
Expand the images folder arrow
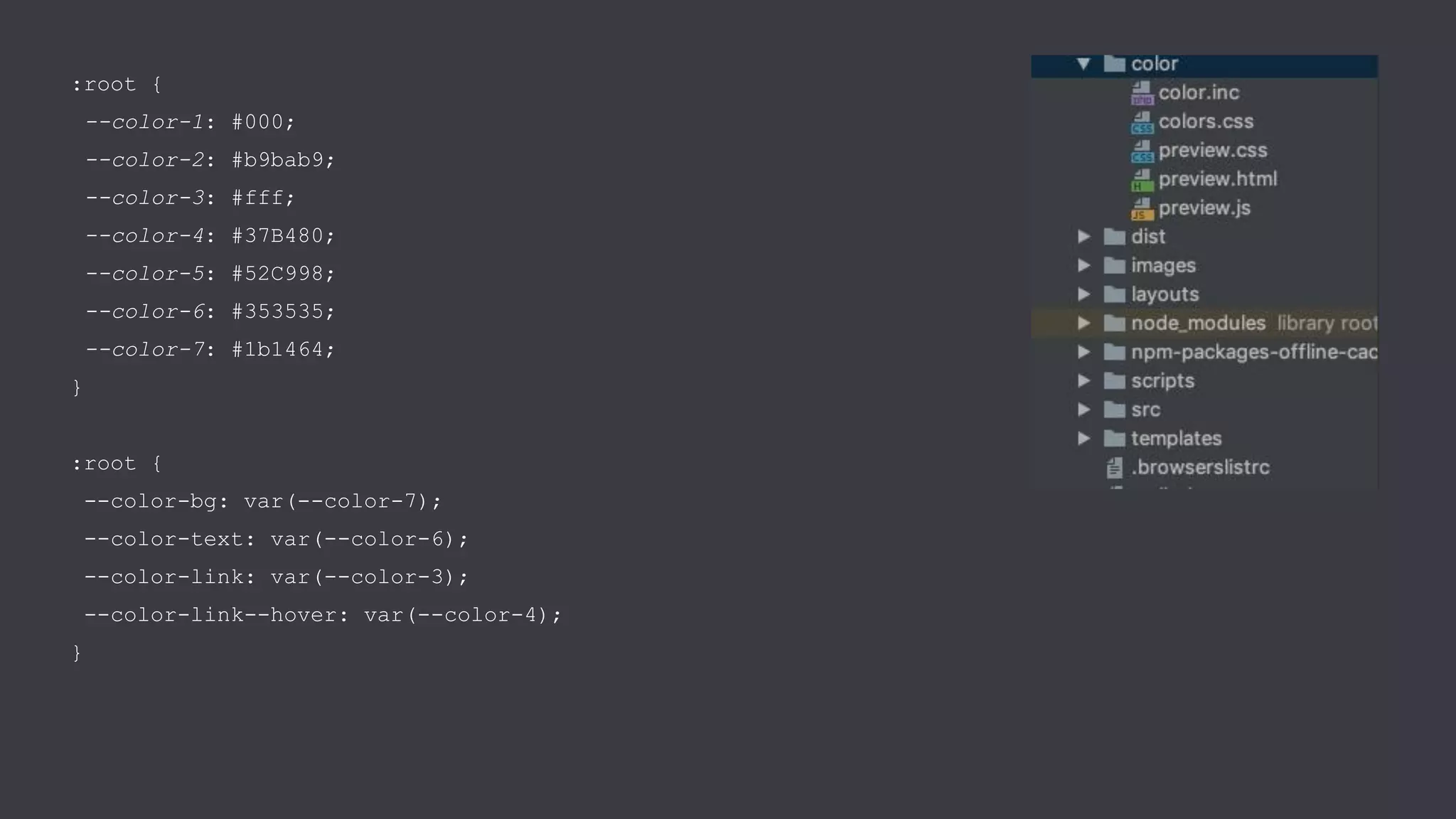[x=1084, y=265]
